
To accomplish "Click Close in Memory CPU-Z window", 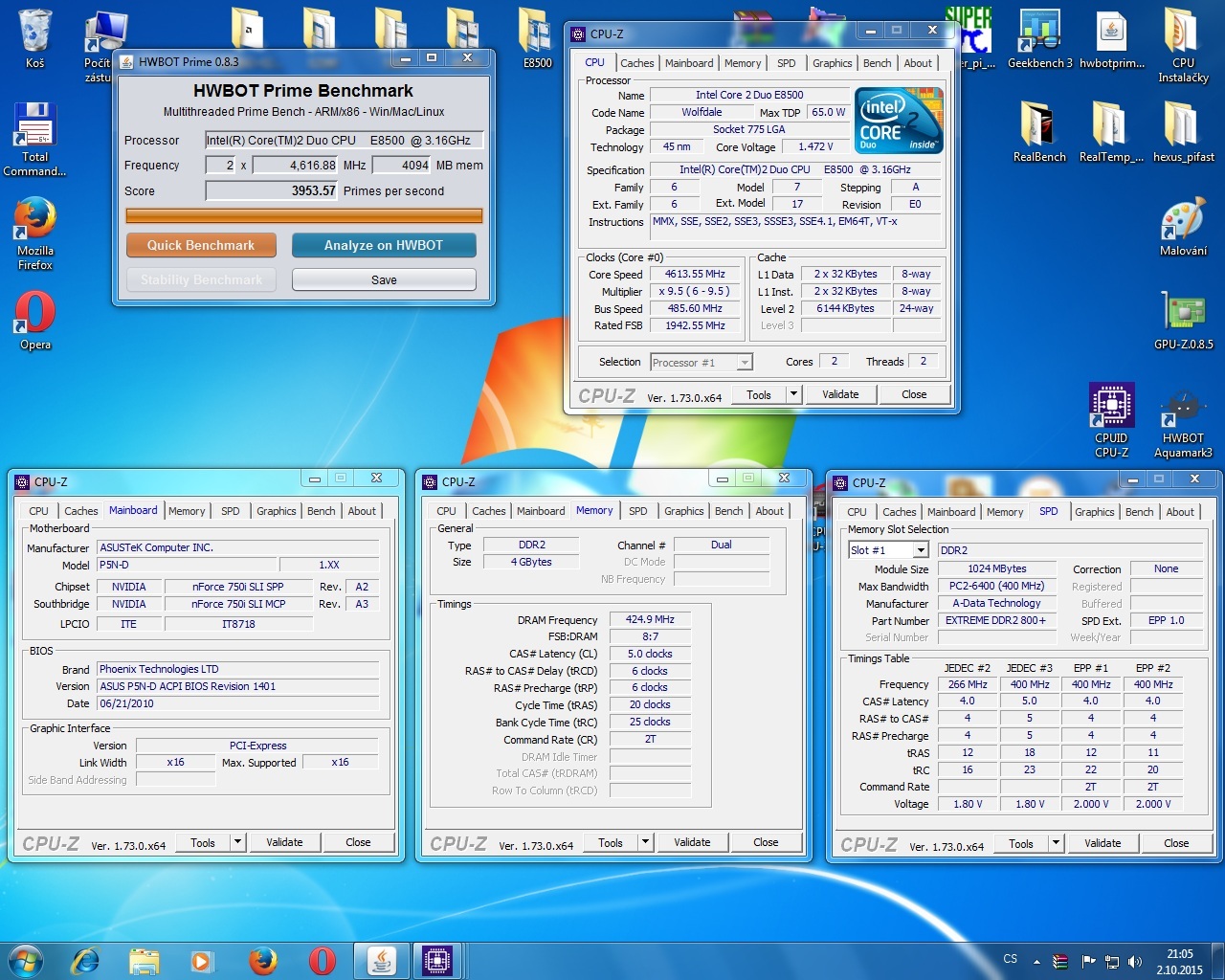I will (x=766, y=842).
